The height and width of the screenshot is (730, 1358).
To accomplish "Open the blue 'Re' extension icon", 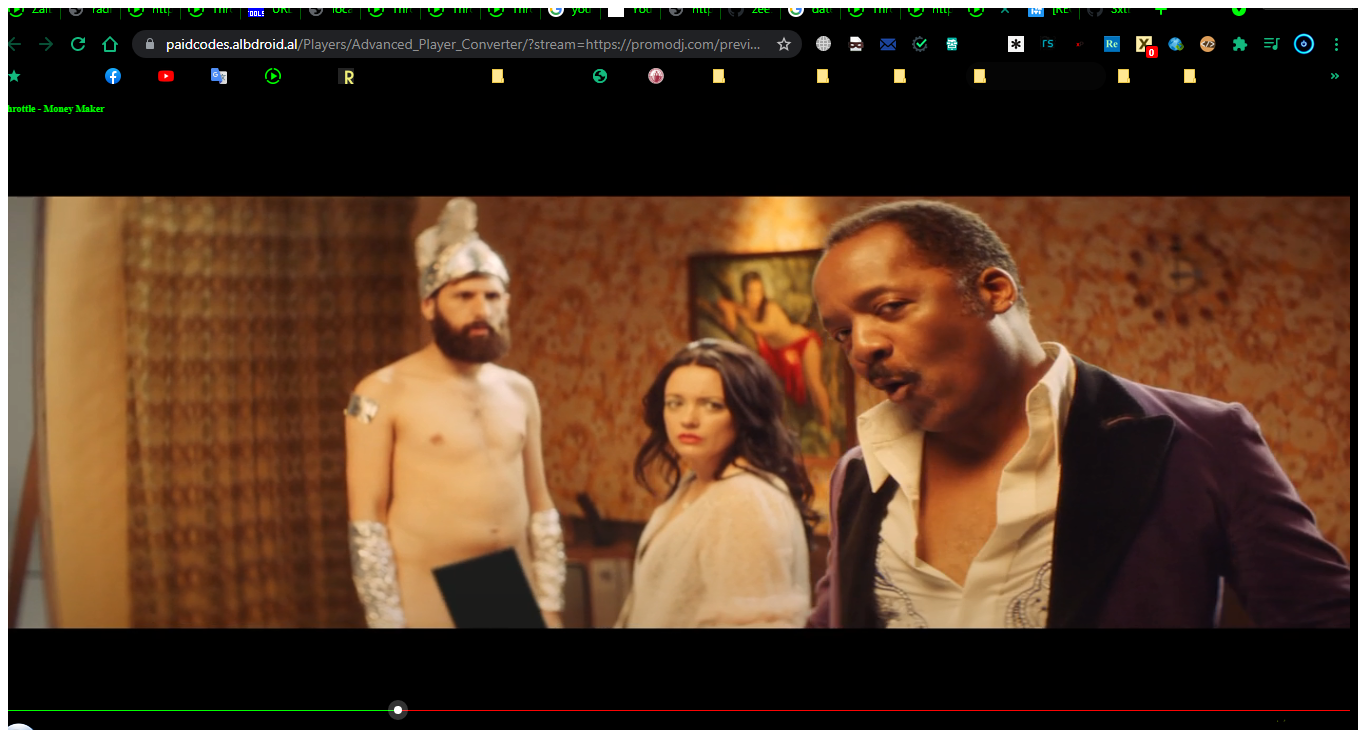I will tap(1112, 44).
